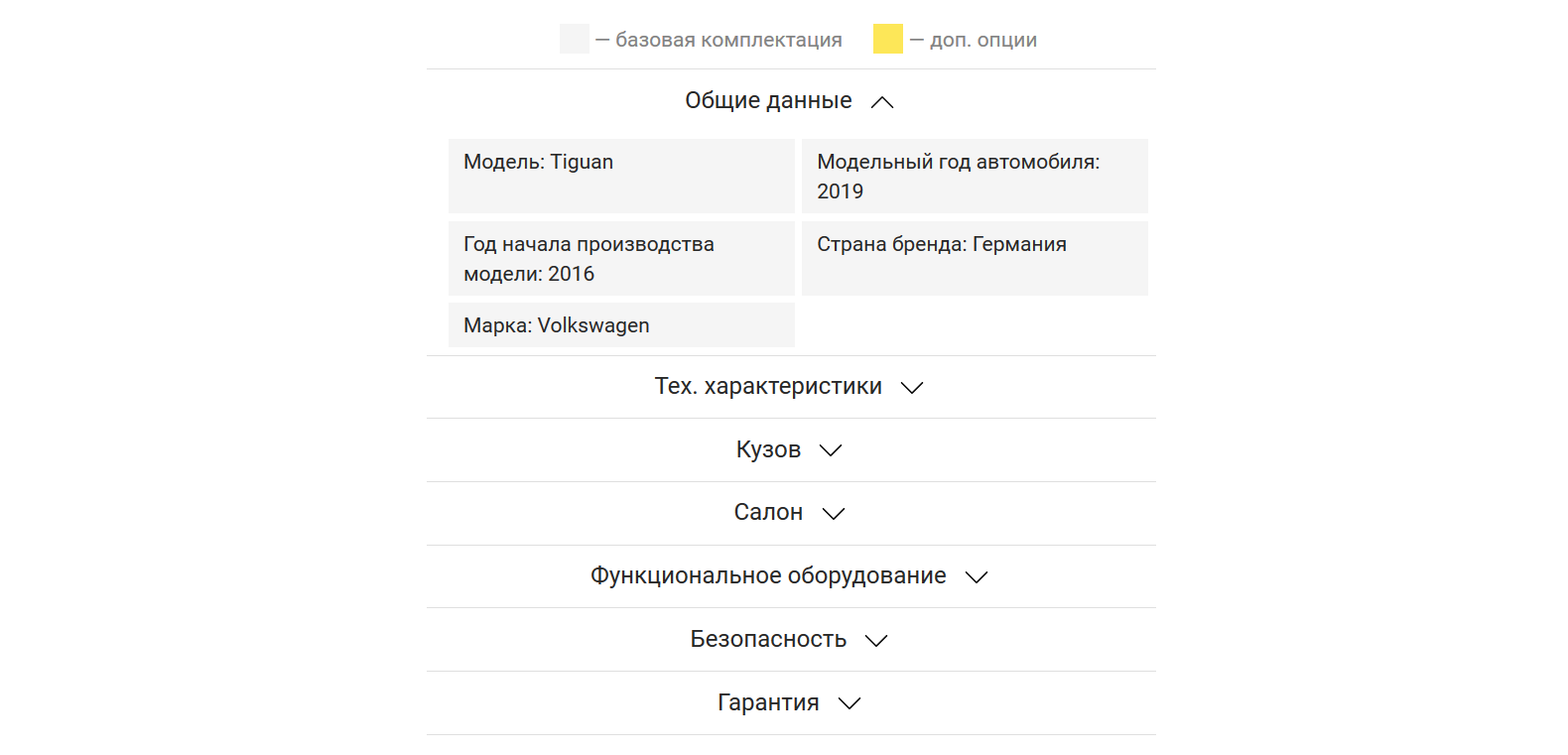Expand Функциональное оборудование section
This screenshot has width=1568, height=755.
tap(768, 576)
